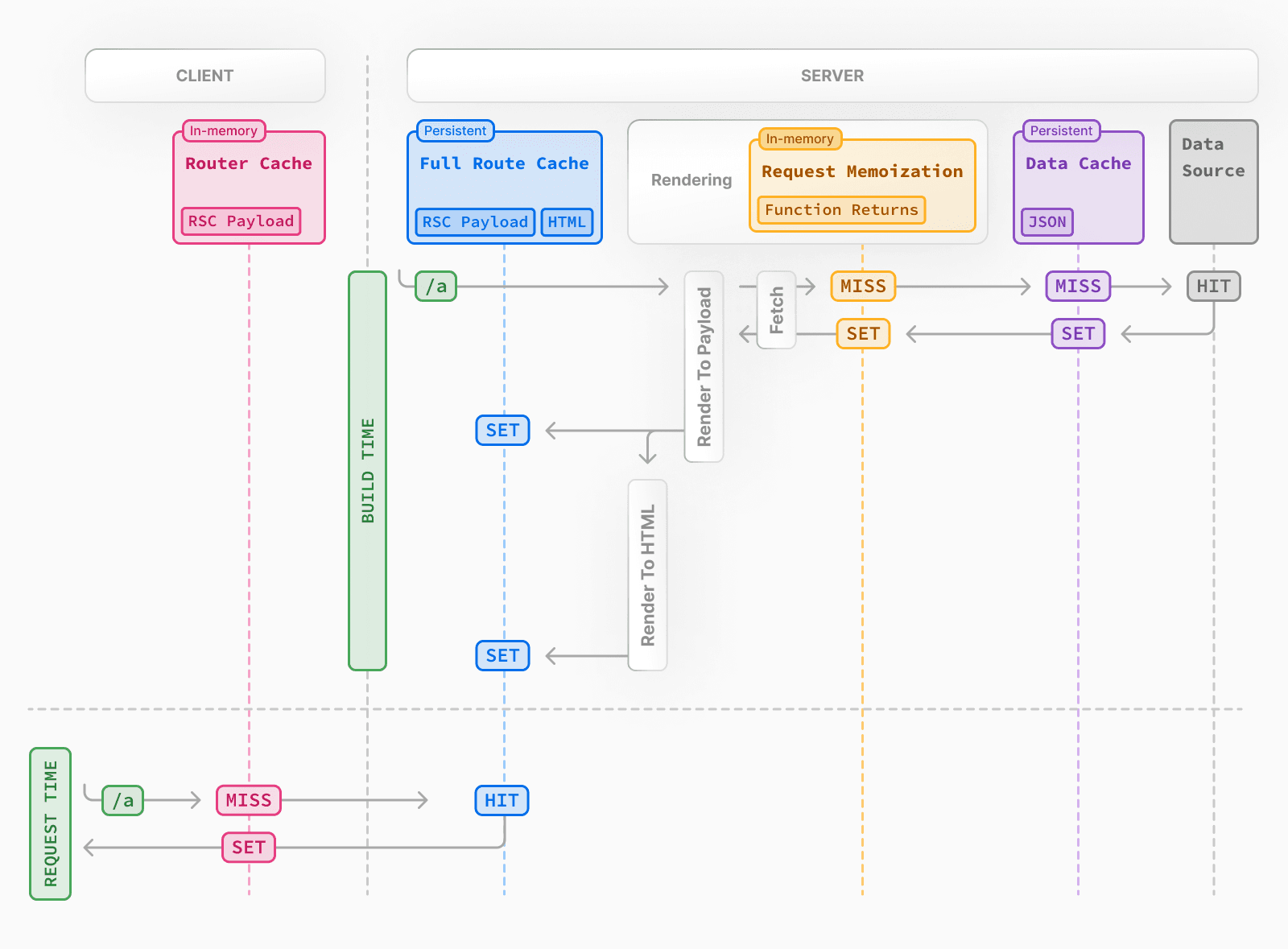Click the Fetch label on the rendering flow
Screen dimensions: 1288x949
click(775, 310)
